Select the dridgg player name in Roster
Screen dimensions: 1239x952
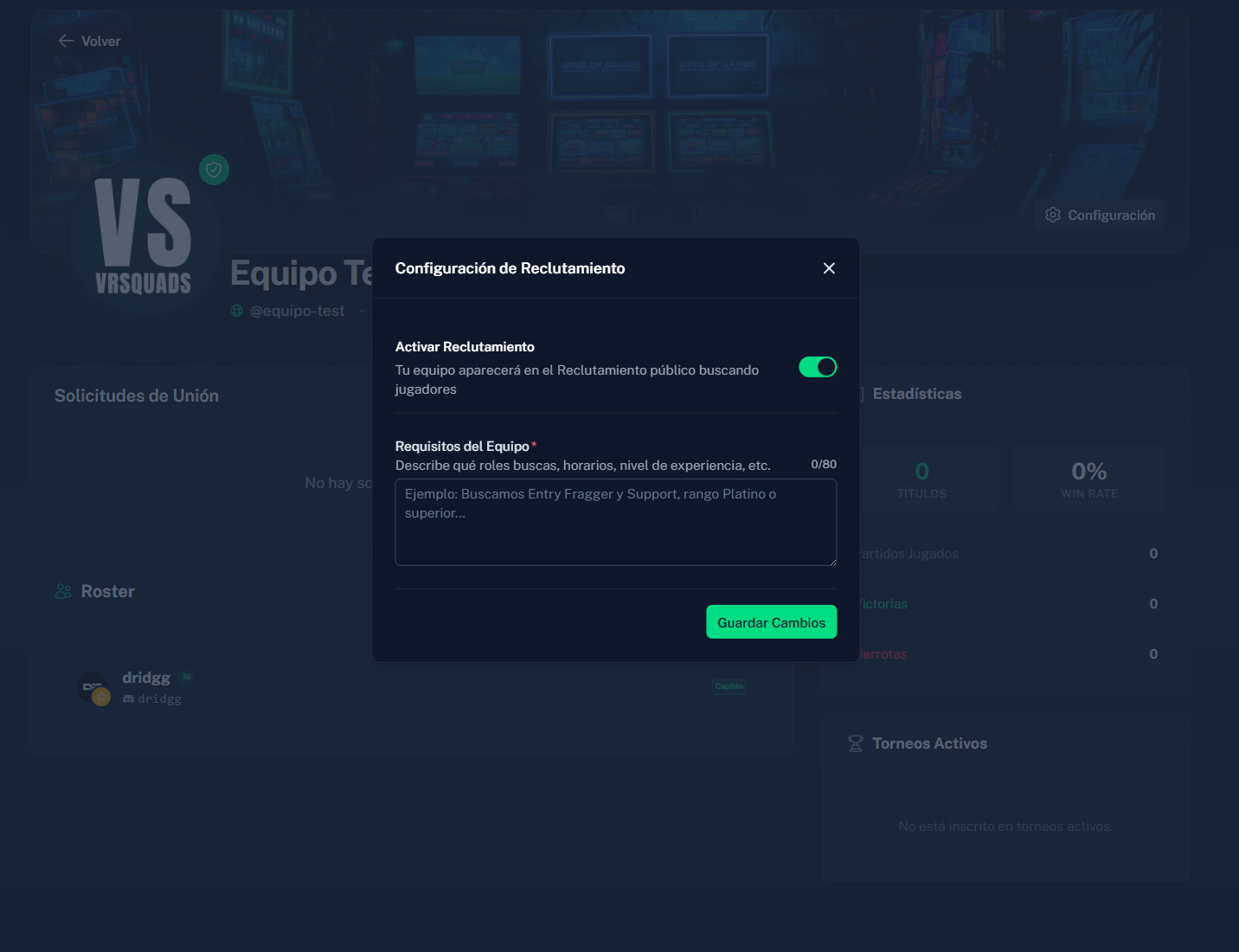pos(146,678)
